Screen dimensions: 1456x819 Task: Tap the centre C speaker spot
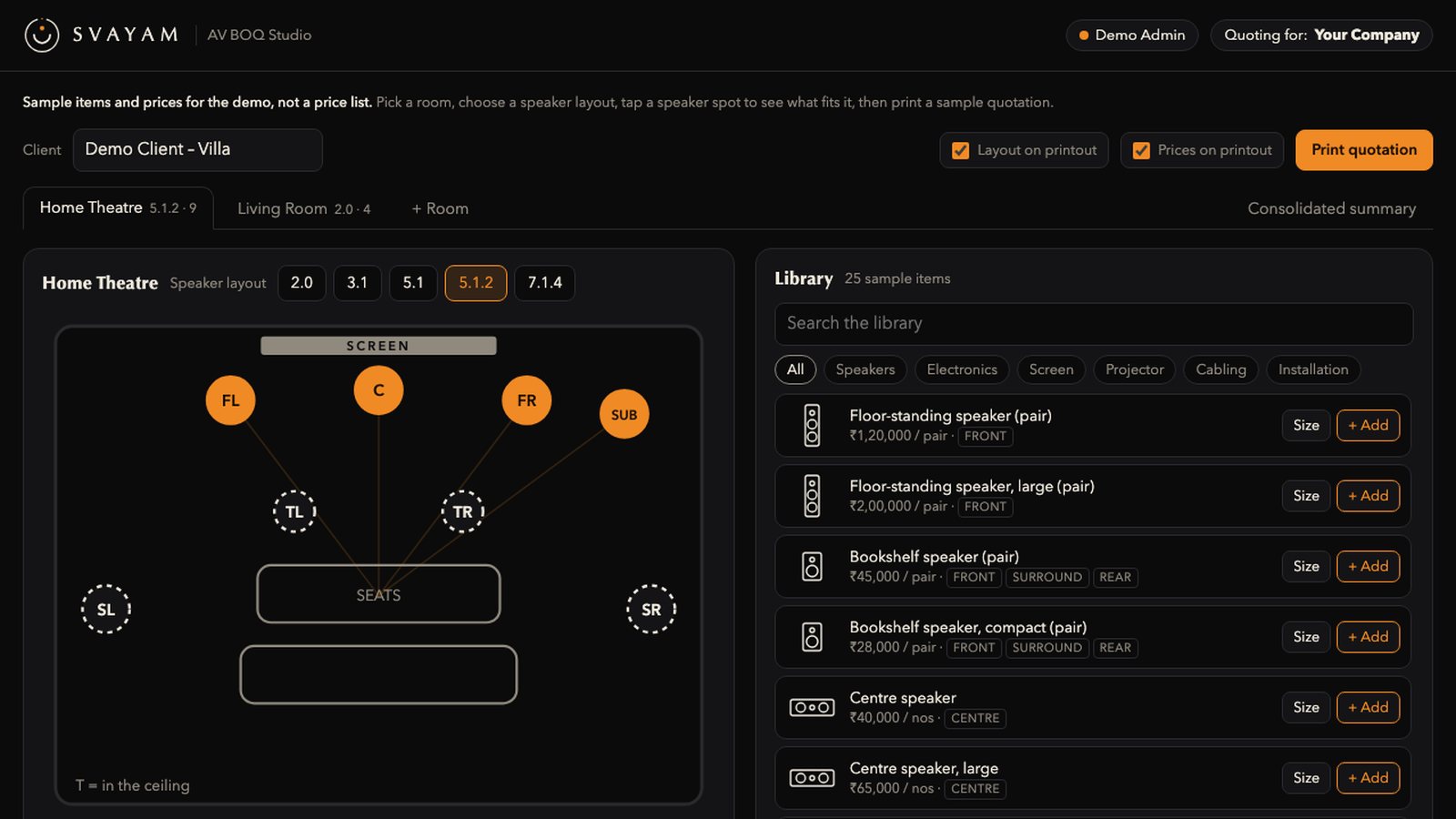[379, 390]
